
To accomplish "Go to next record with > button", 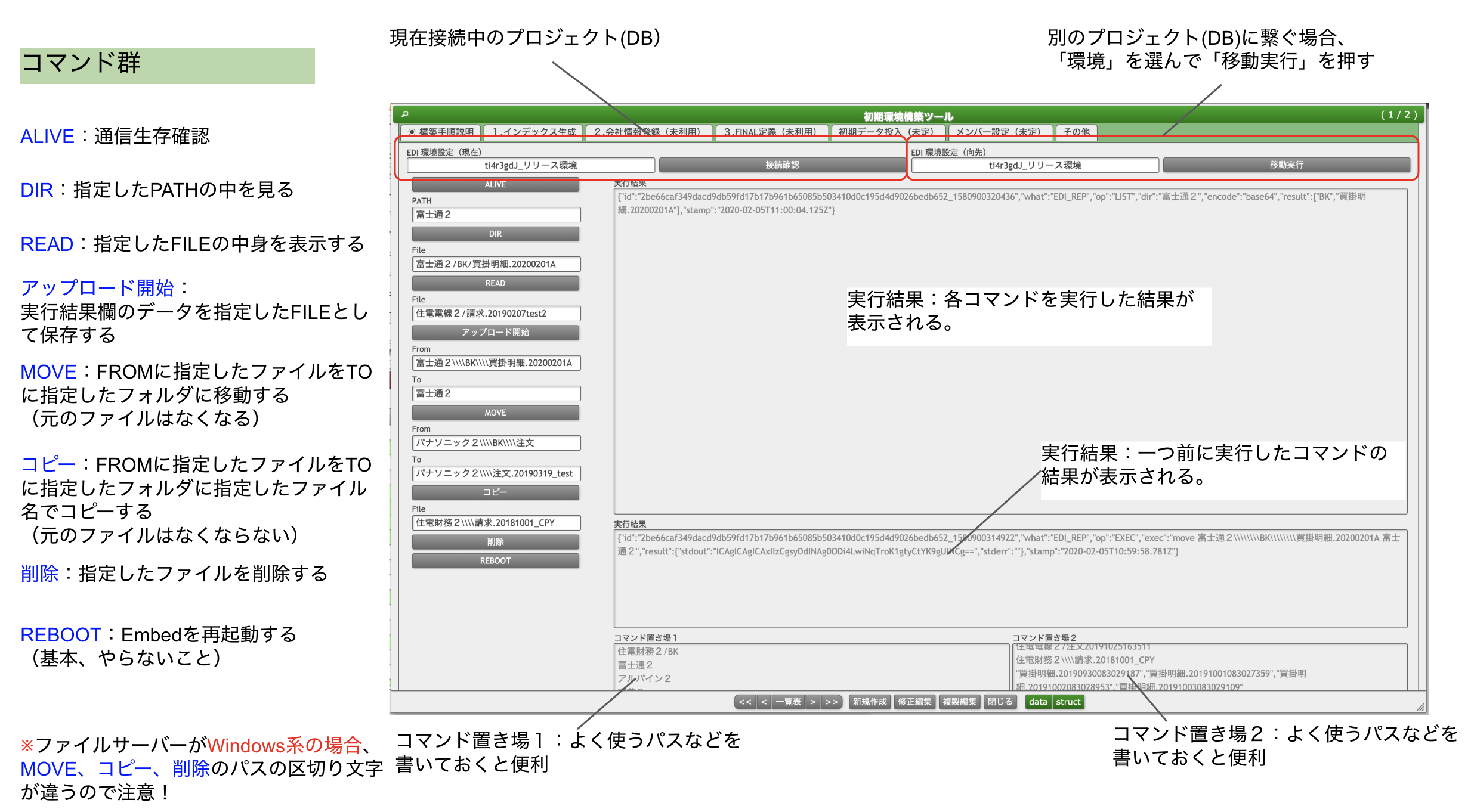I will coord(812,702).
